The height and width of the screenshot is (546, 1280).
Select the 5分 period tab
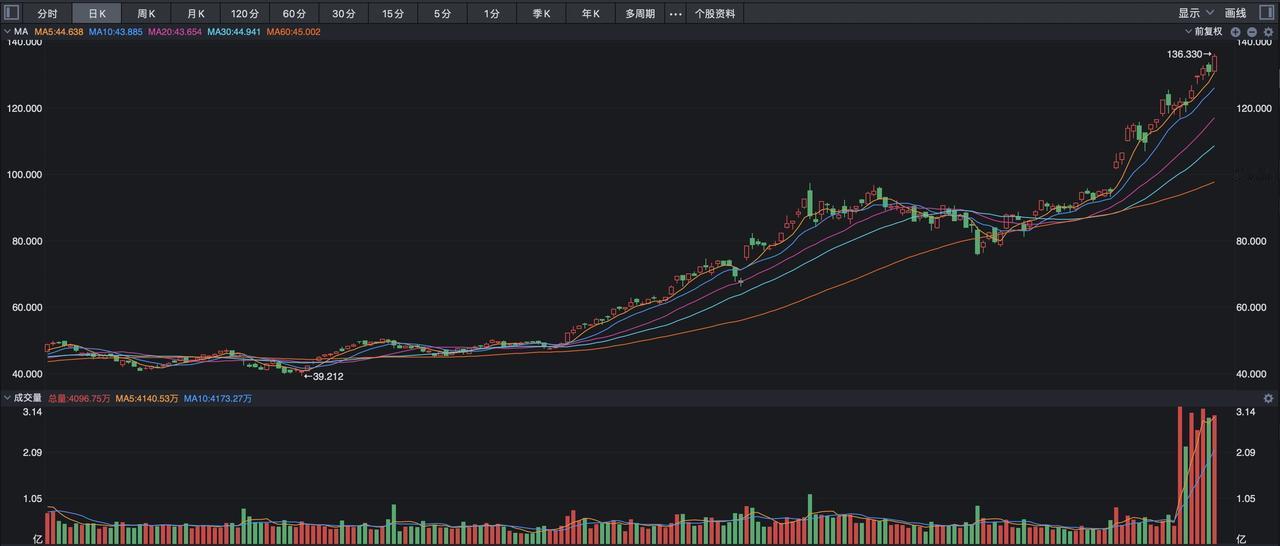point(442,14)
